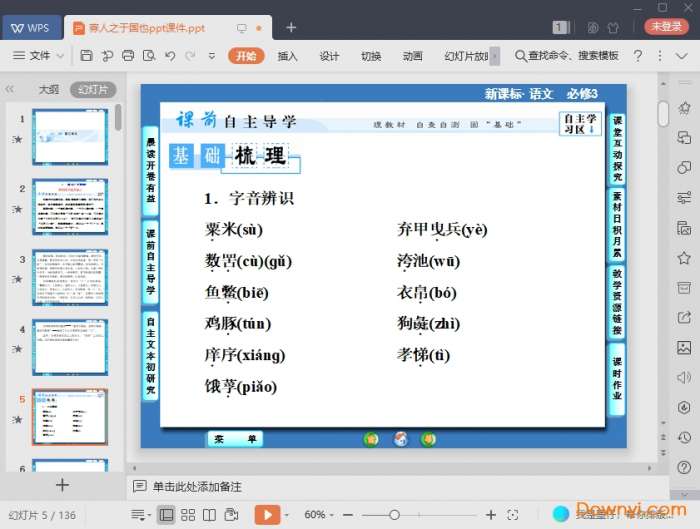This screenshot has width=700, height=529.
Task: Open a new tab with plus
Action: [291, 28]
